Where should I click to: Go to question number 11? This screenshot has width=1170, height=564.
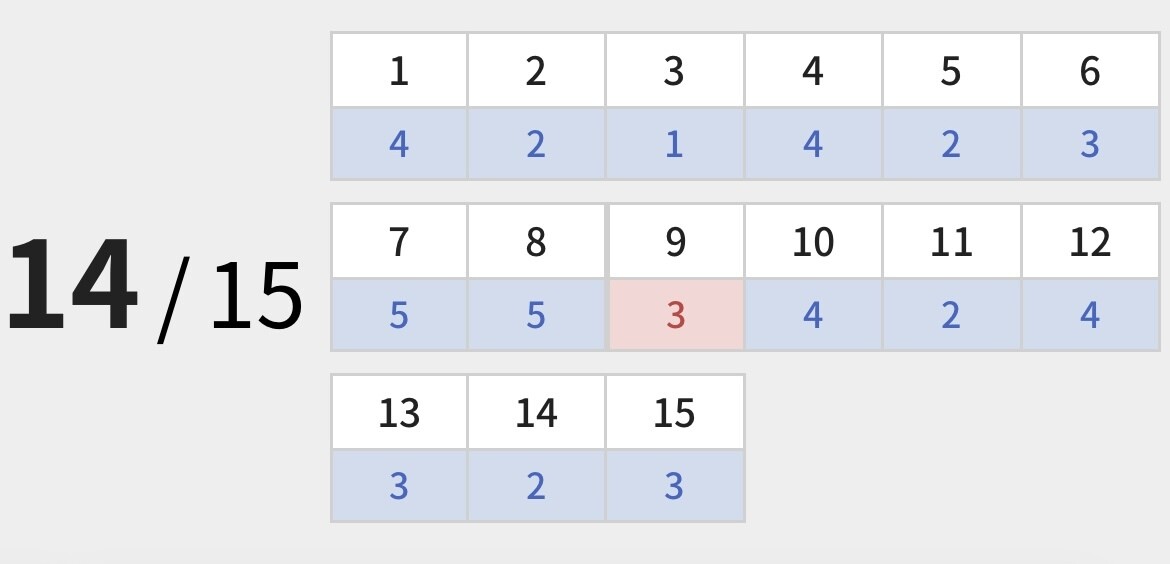[x=951, y=241]
